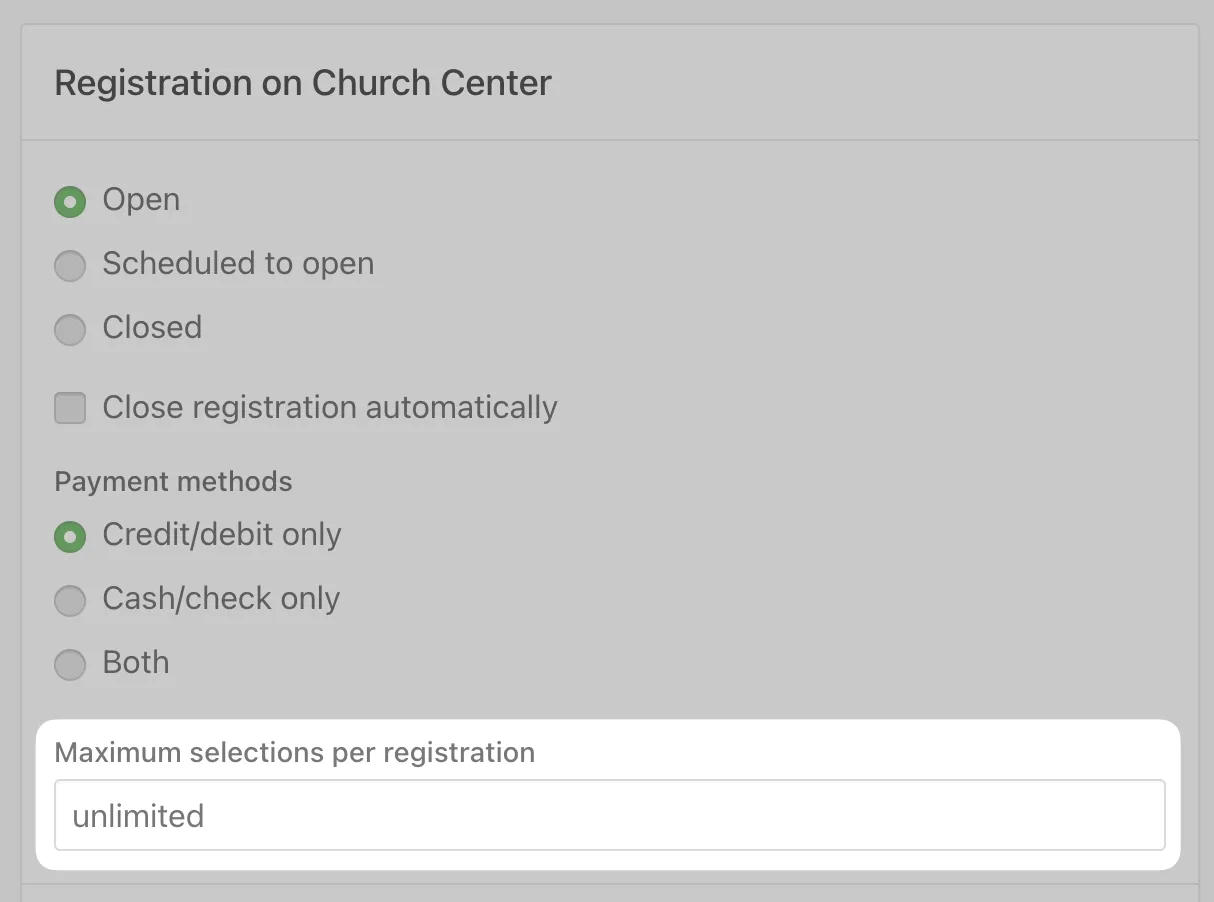1214x902 pixels.
Task: Click the "Open" label text
Action: [x=141, y=200]
